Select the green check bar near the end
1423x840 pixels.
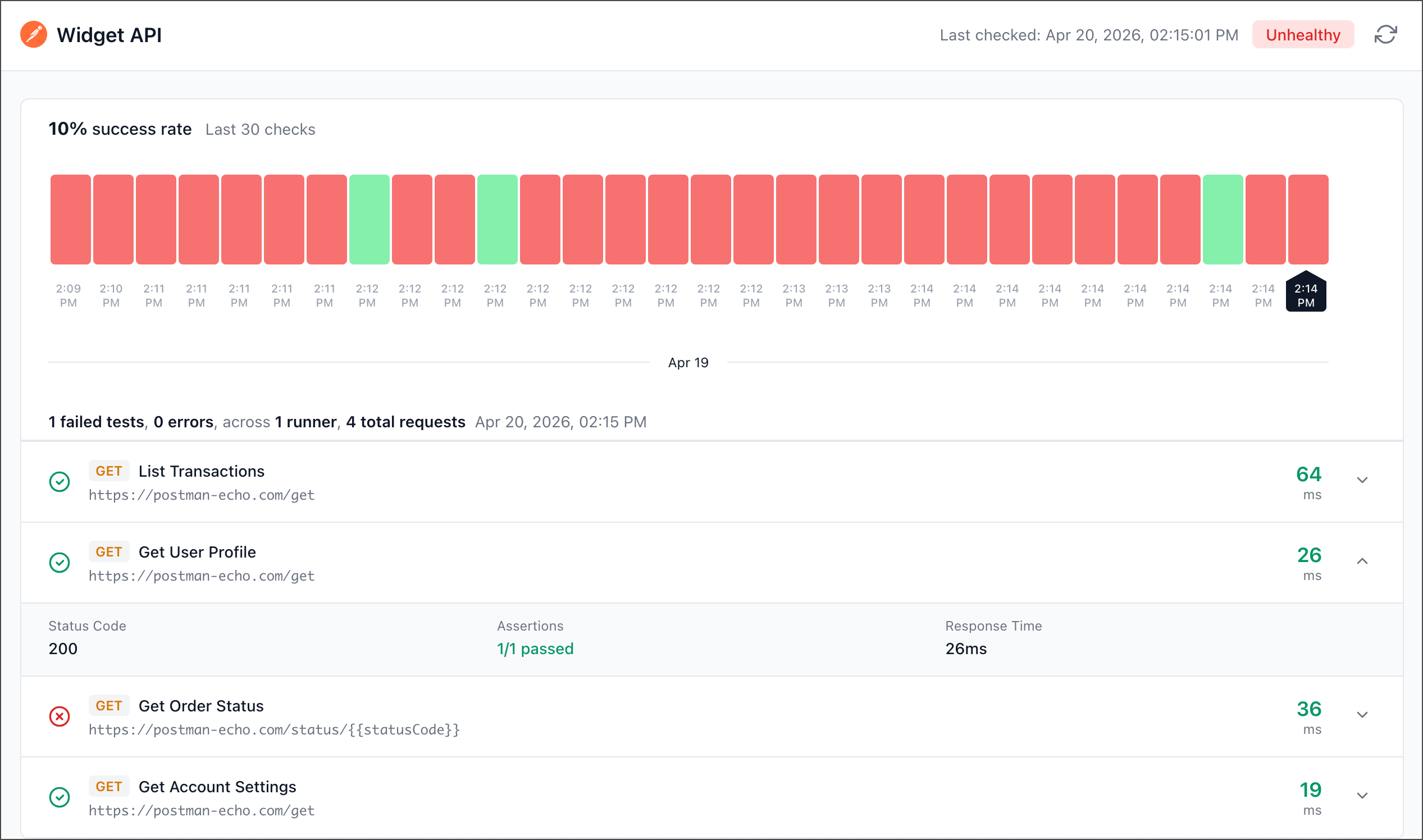(1223, 220)
